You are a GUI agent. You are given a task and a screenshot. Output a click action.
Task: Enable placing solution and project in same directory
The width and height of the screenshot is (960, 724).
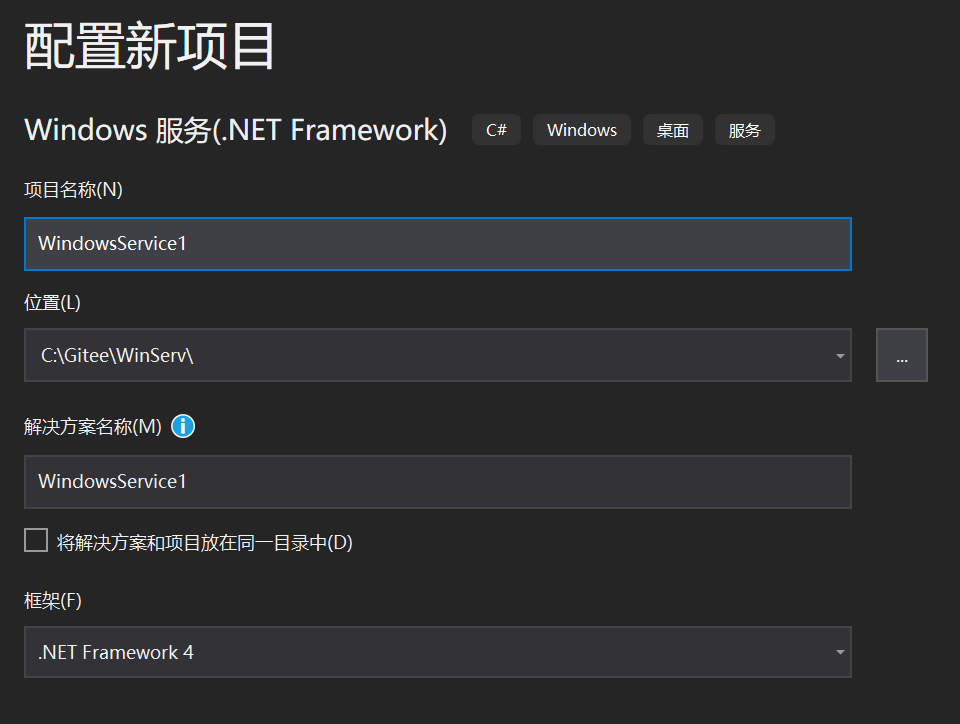(x=36, y=541)
